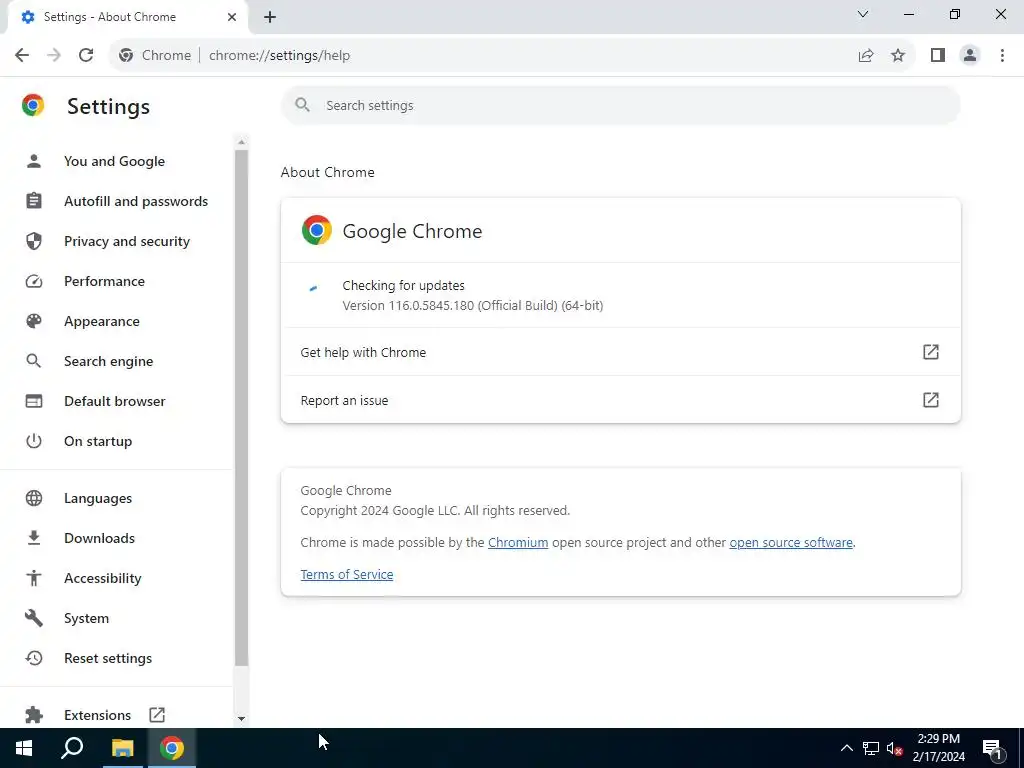This screenshot has height=768, width=1024.
Task: Click Report an issue external icon
Action: 931,400
